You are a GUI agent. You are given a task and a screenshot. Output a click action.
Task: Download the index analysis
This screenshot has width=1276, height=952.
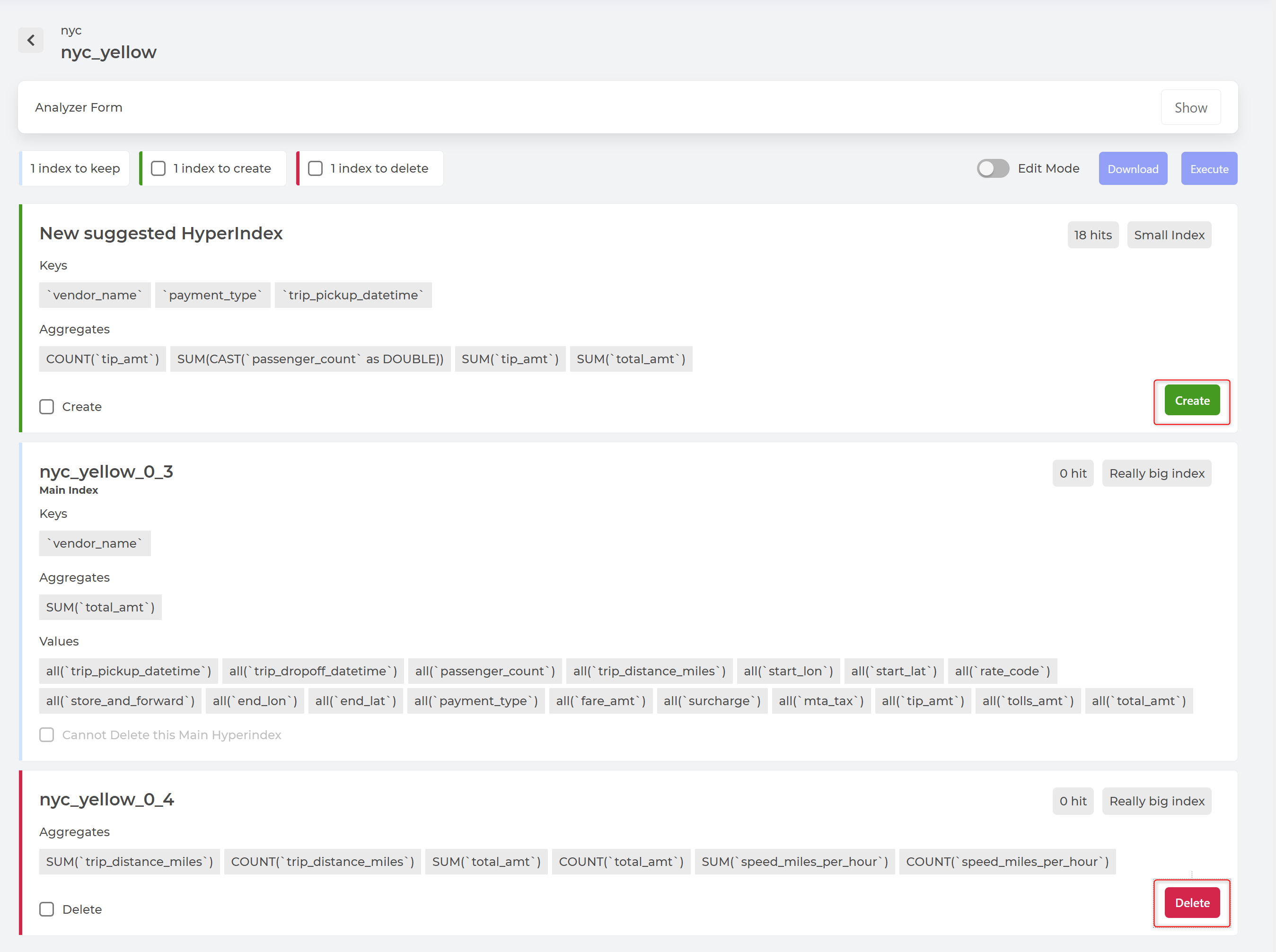[x=1133, y=169]
